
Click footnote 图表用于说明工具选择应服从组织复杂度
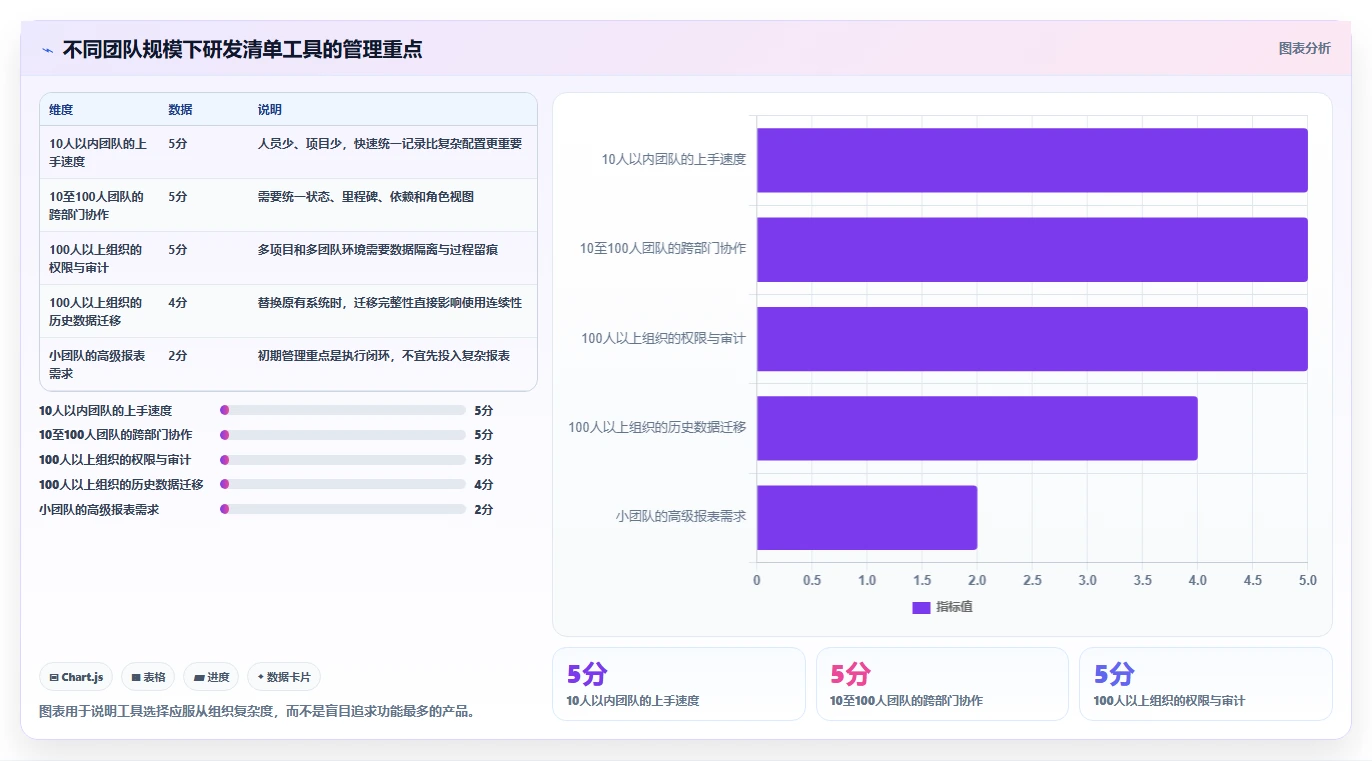260,712
